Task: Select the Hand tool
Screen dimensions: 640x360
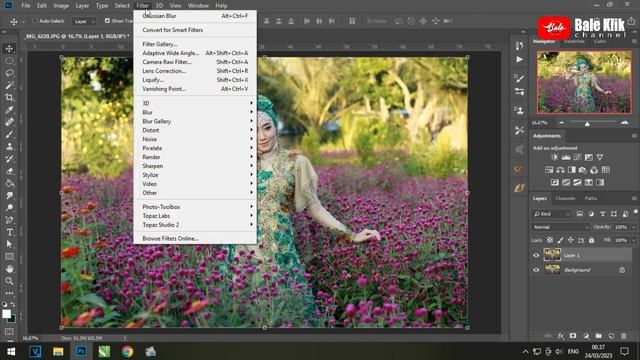Action: coord(9,269)
